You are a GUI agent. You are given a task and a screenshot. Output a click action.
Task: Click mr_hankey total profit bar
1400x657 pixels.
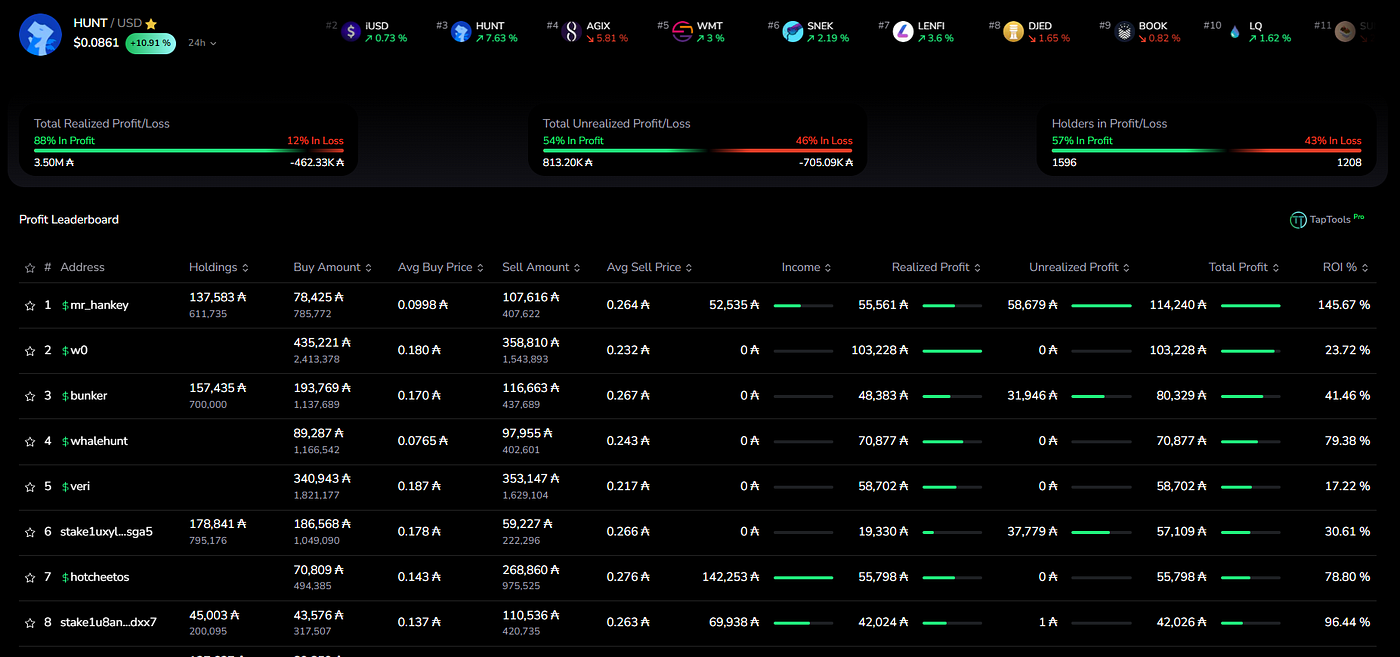click(1250, 305)
